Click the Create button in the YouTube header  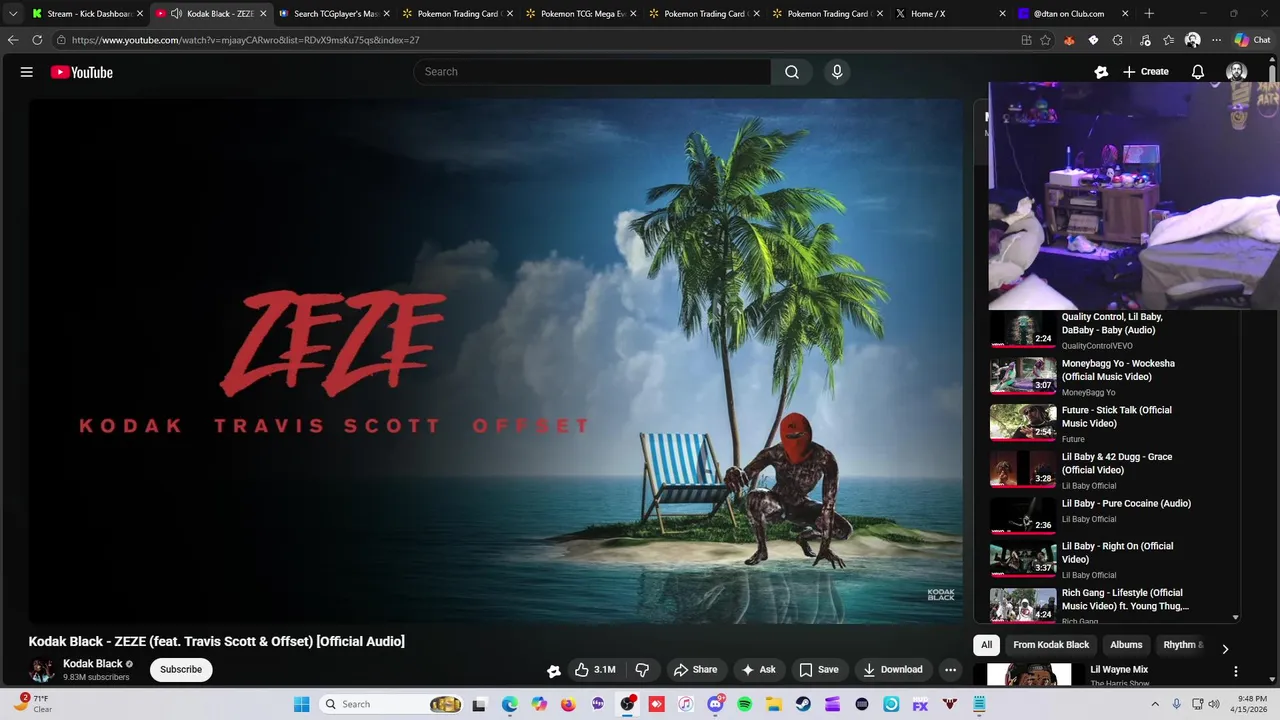(x=1146, y=72)
